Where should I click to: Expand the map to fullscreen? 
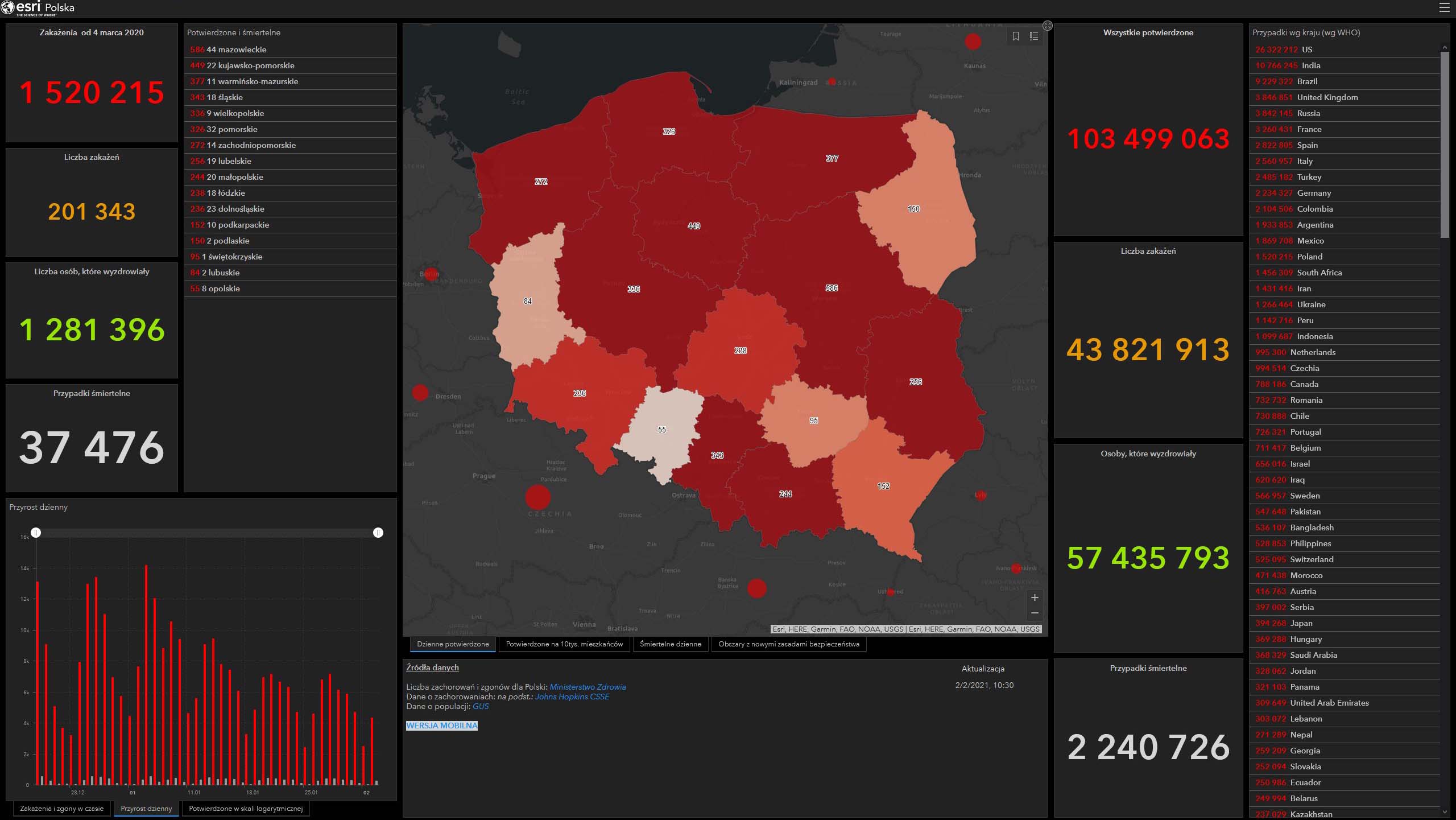tap(1048, 26)
